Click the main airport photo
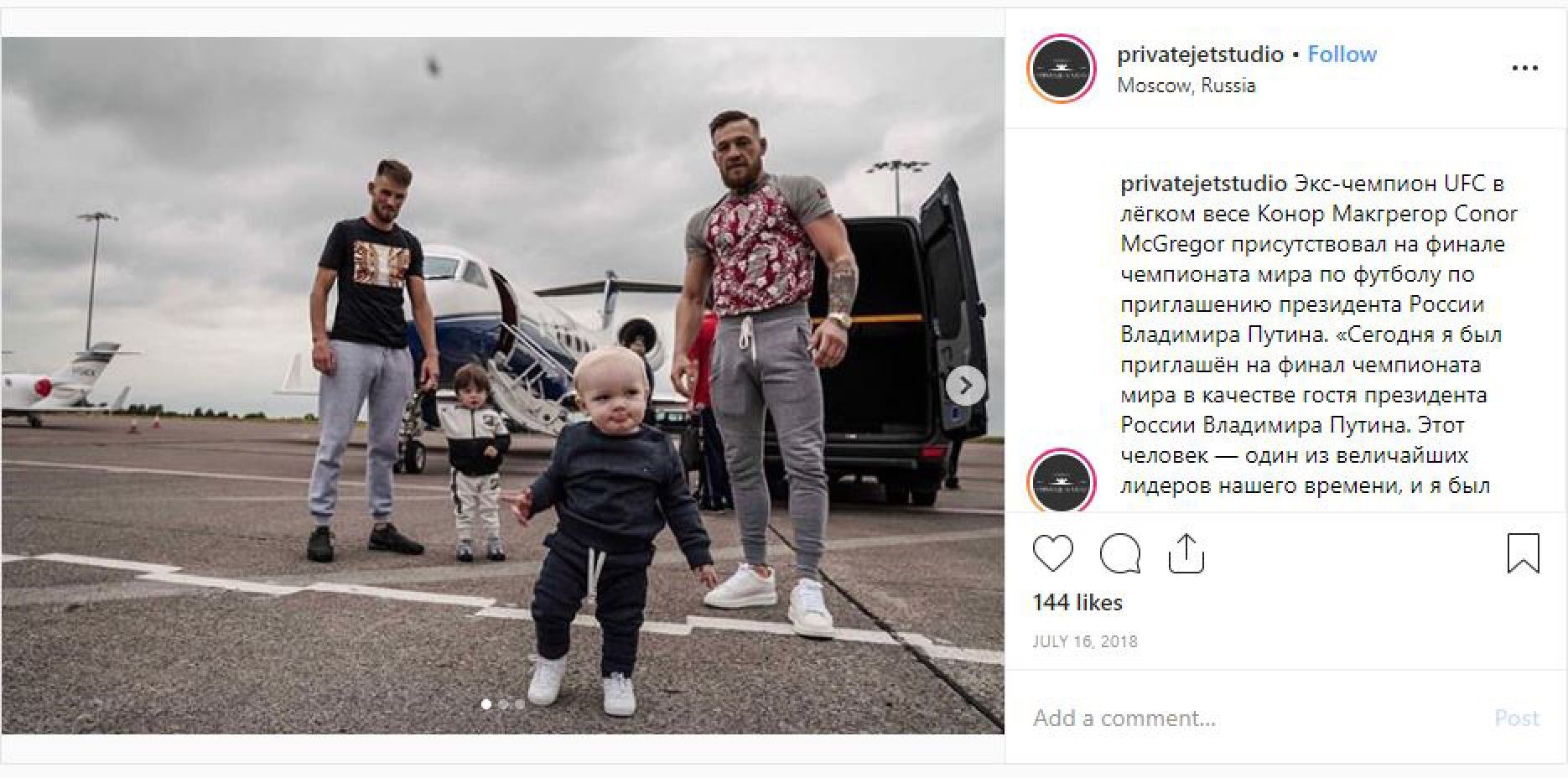The height and width of the screenshot is (778, 1568). coord(502,386)
